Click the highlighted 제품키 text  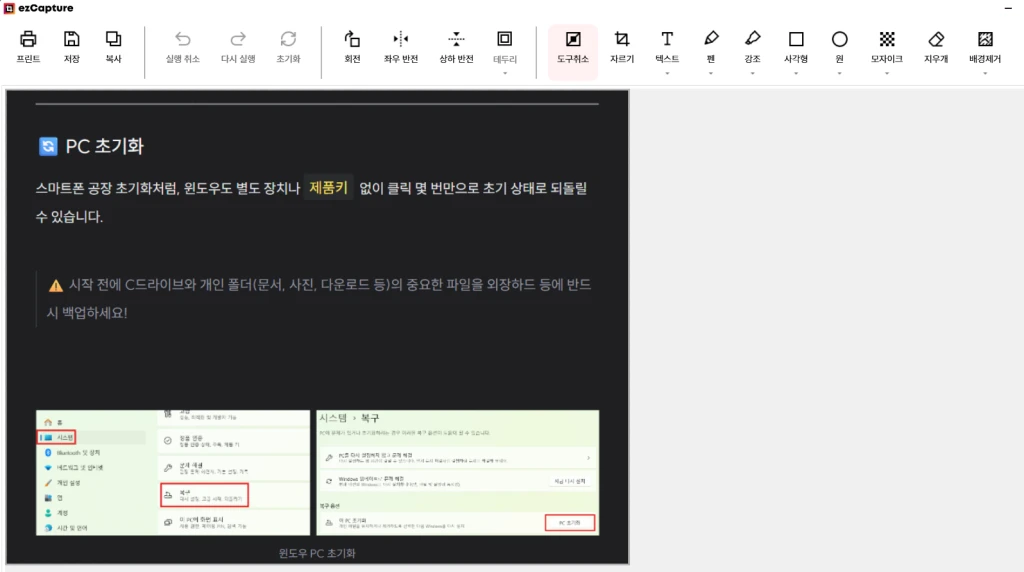click(328, 188)
